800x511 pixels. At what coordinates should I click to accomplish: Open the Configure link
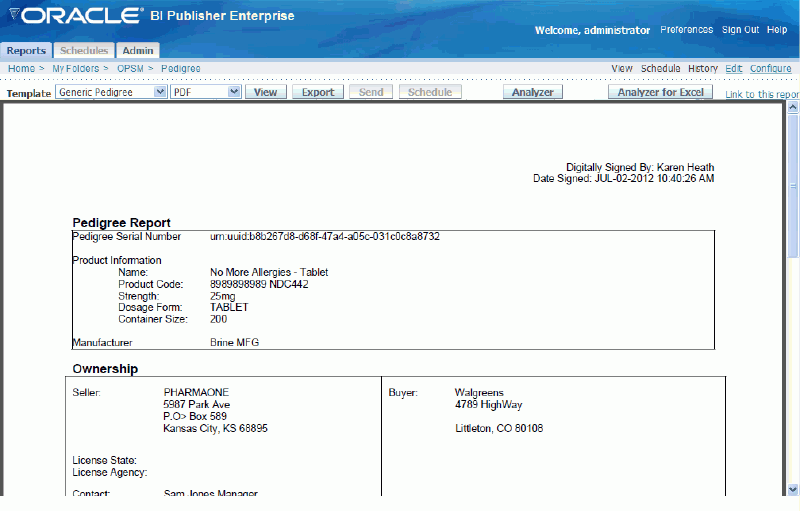click(770, 68)
